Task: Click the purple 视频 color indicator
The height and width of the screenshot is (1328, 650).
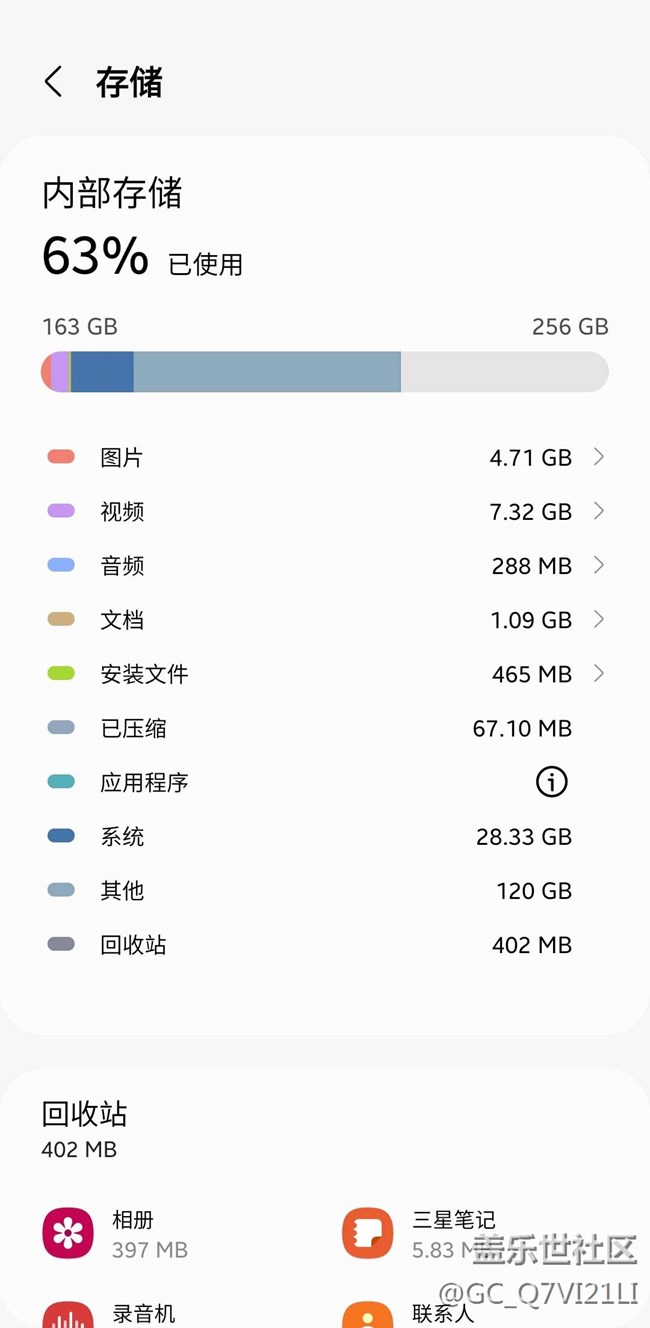Action: (61, 511)
